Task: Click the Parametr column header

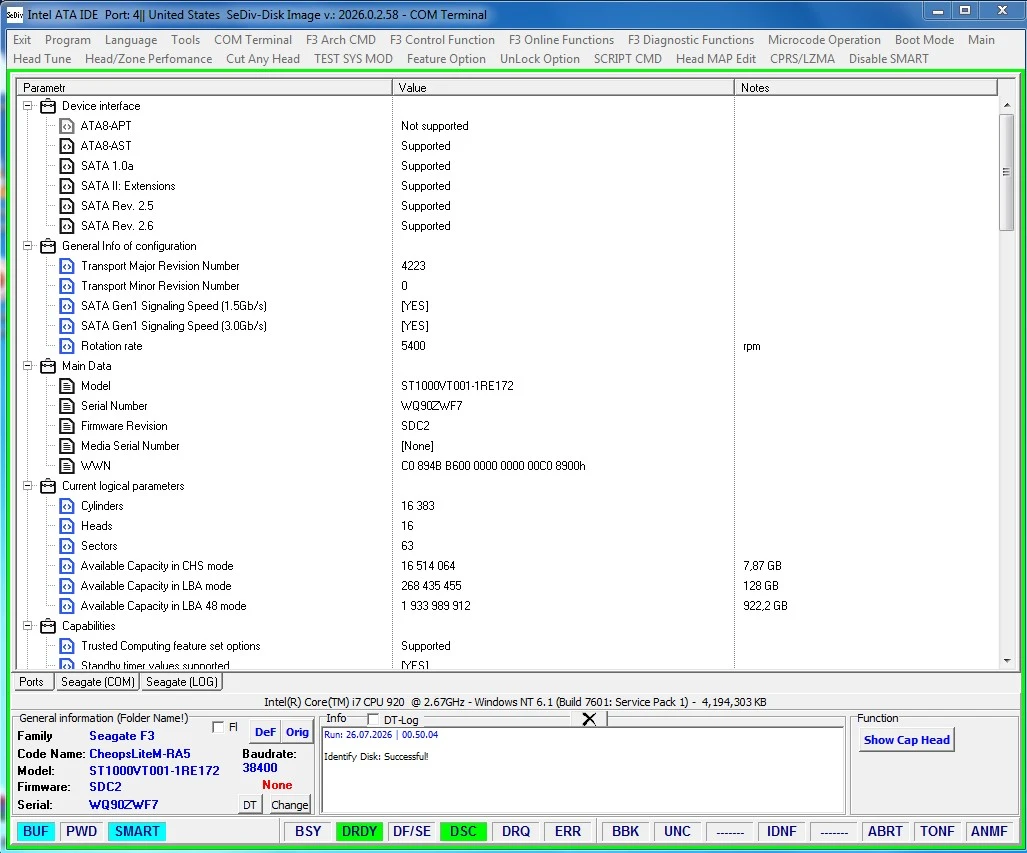Action: (x=204, y=88)
